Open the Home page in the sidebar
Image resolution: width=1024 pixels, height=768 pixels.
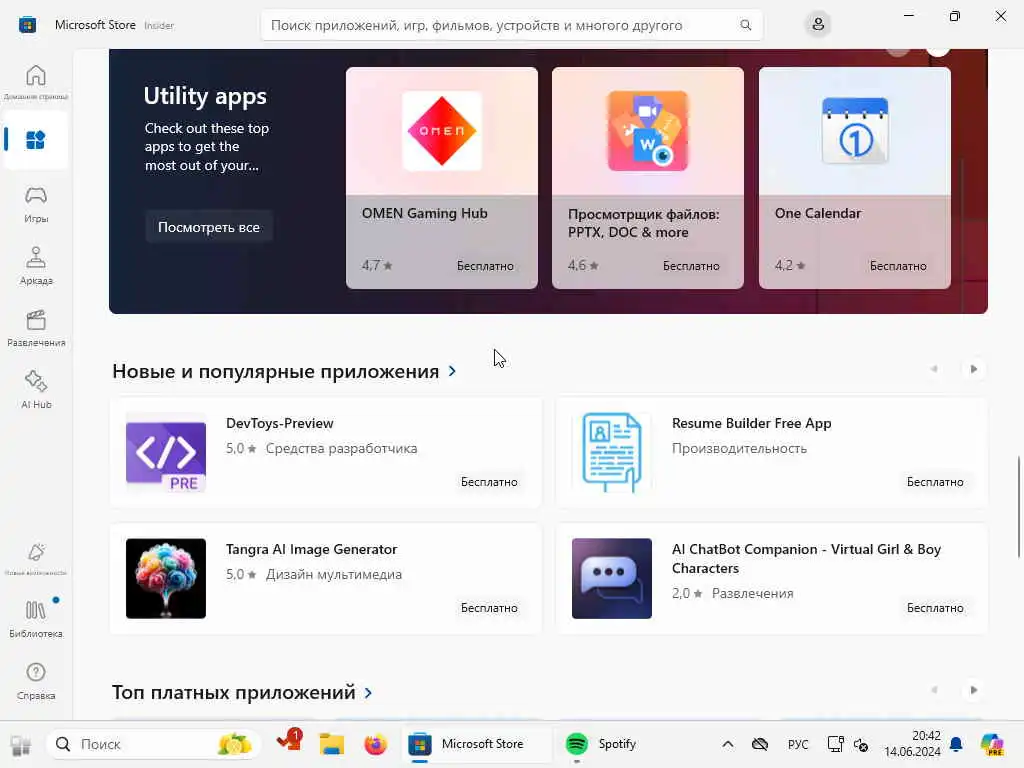pyautogui.click(x=36, y=82)
